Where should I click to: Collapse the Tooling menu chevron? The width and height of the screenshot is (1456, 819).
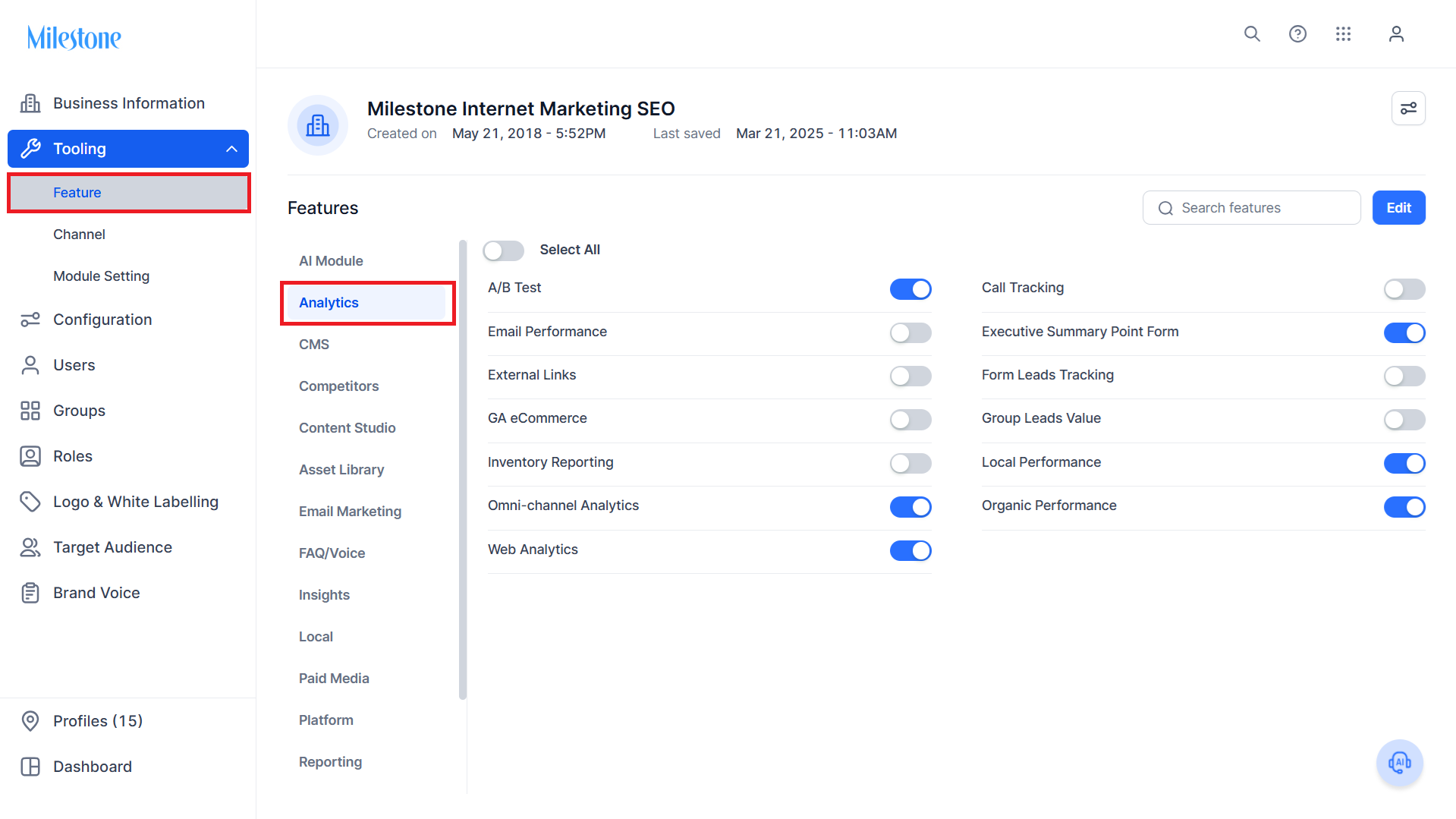[x=231, y=149]
